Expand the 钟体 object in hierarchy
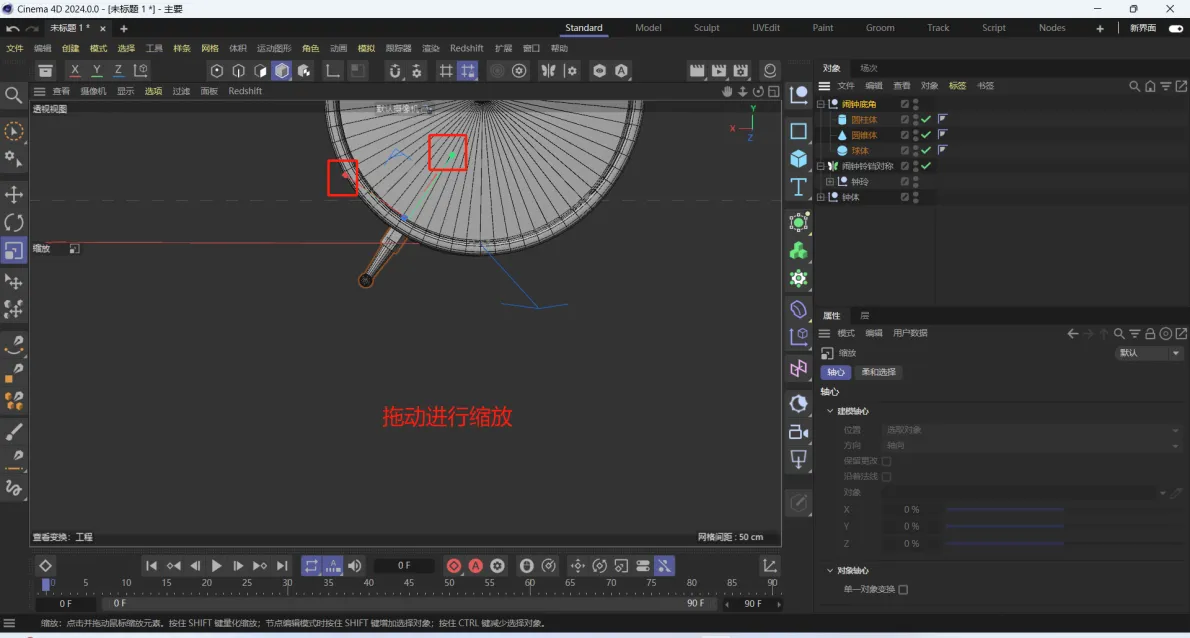 [821, 198]
